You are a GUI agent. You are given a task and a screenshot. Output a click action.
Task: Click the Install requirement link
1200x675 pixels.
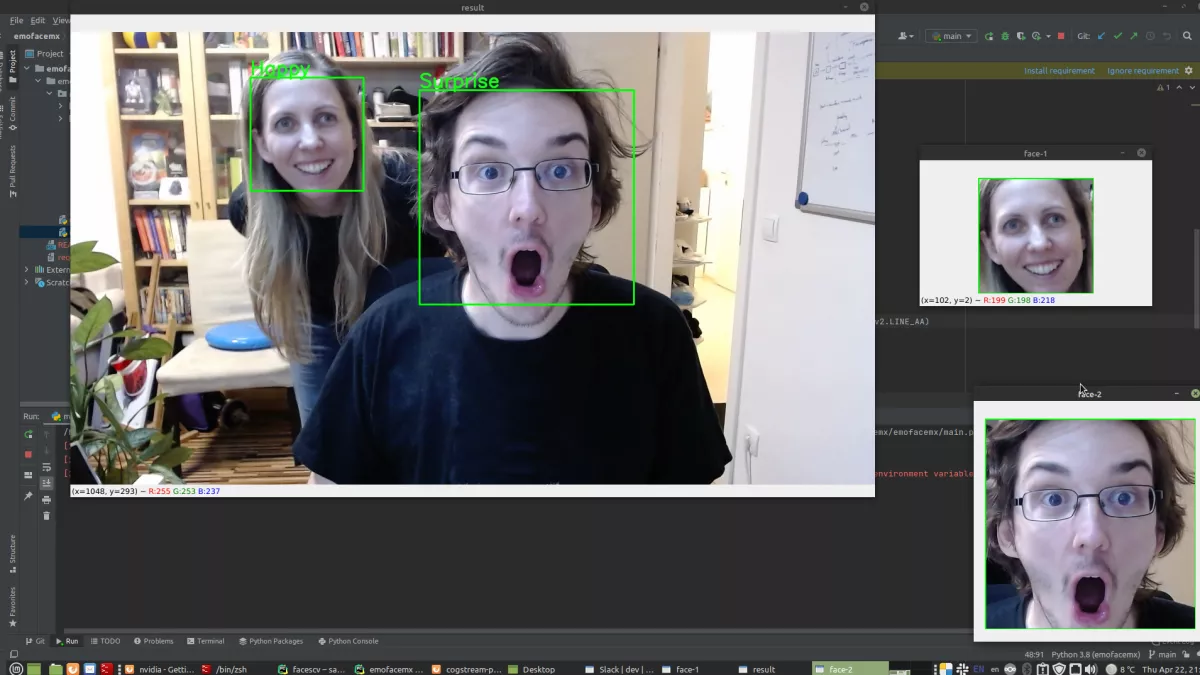pos(1060,70)
